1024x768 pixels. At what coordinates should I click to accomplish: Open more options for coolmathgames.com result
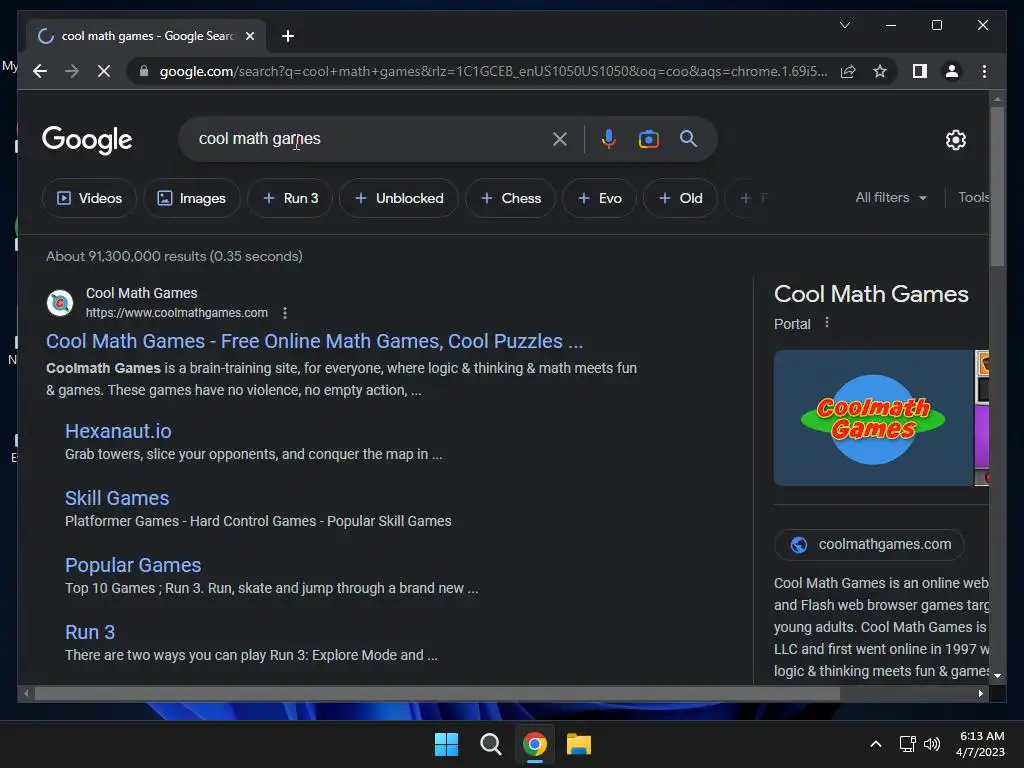click(285, 313)
